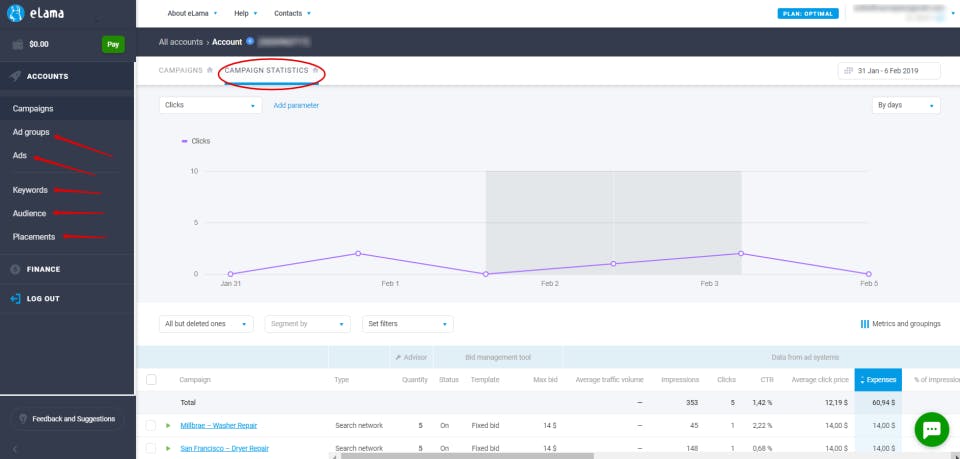This screenshot has height=459, width=960.
Task: Click the Clicks legend marker
Action: click(x=184, y=141)
